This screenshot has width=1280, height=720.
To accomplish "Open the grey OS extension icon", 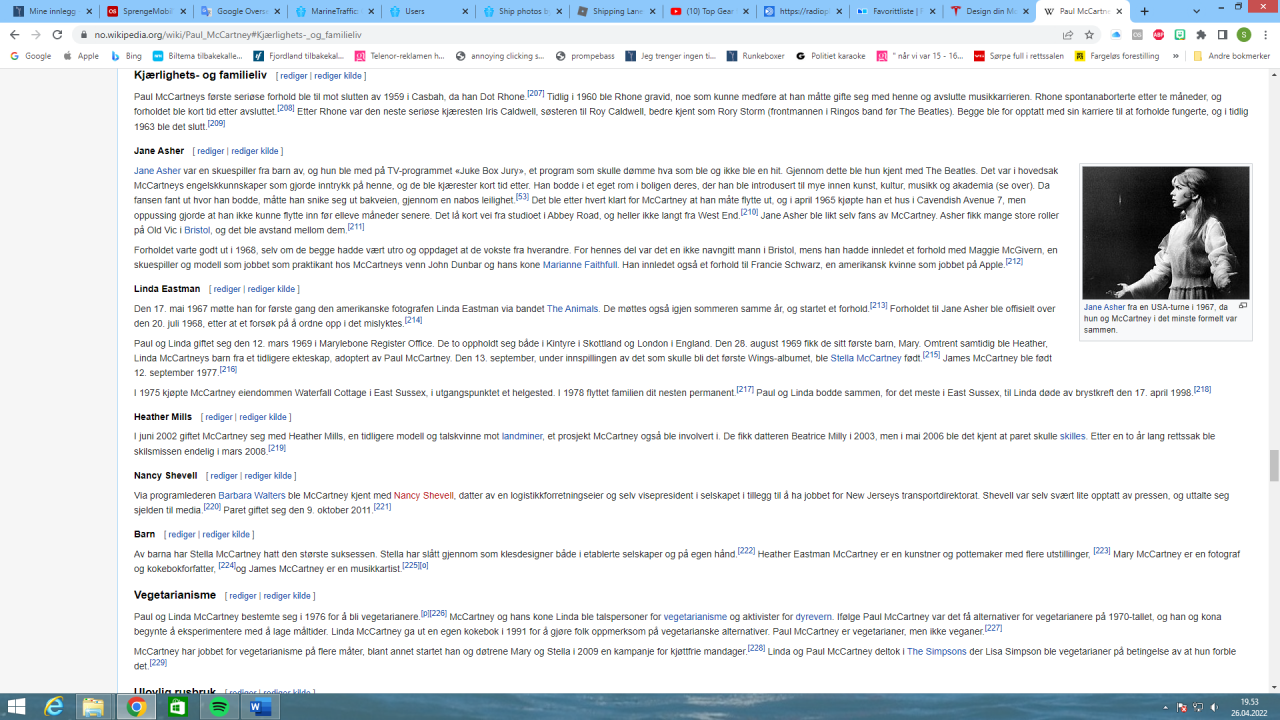I will click(x=1137, y=34).
